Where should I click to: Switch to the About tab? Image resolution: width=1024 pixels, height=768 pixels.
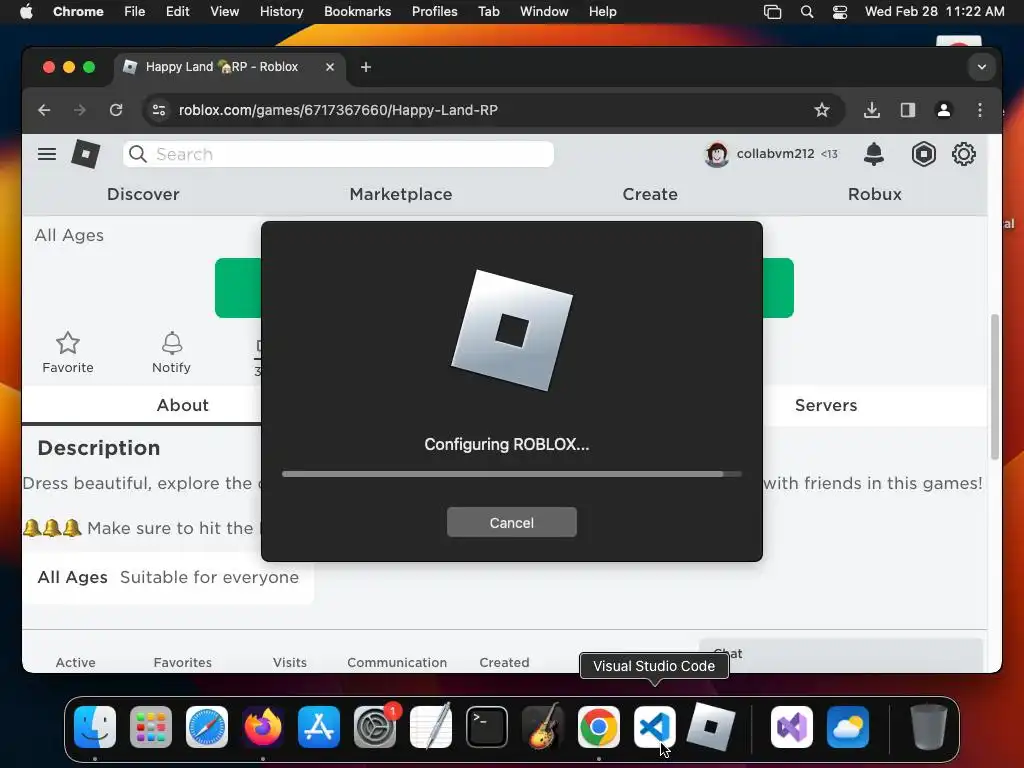182,405
